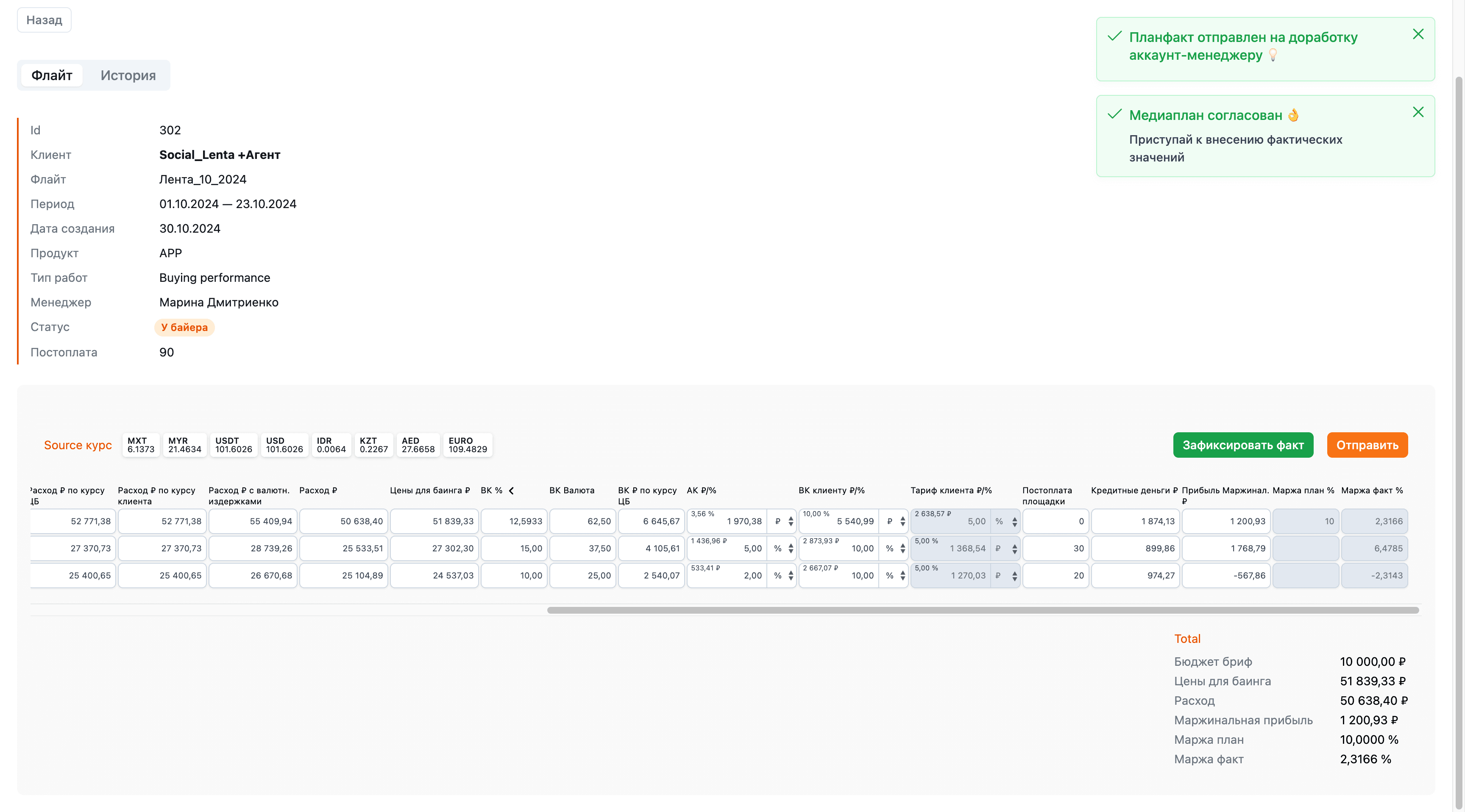The image size is (1465, 812).
Task: Edit ВК клиенту field with value 5 540,99
Action: click(x=839, y=521)
